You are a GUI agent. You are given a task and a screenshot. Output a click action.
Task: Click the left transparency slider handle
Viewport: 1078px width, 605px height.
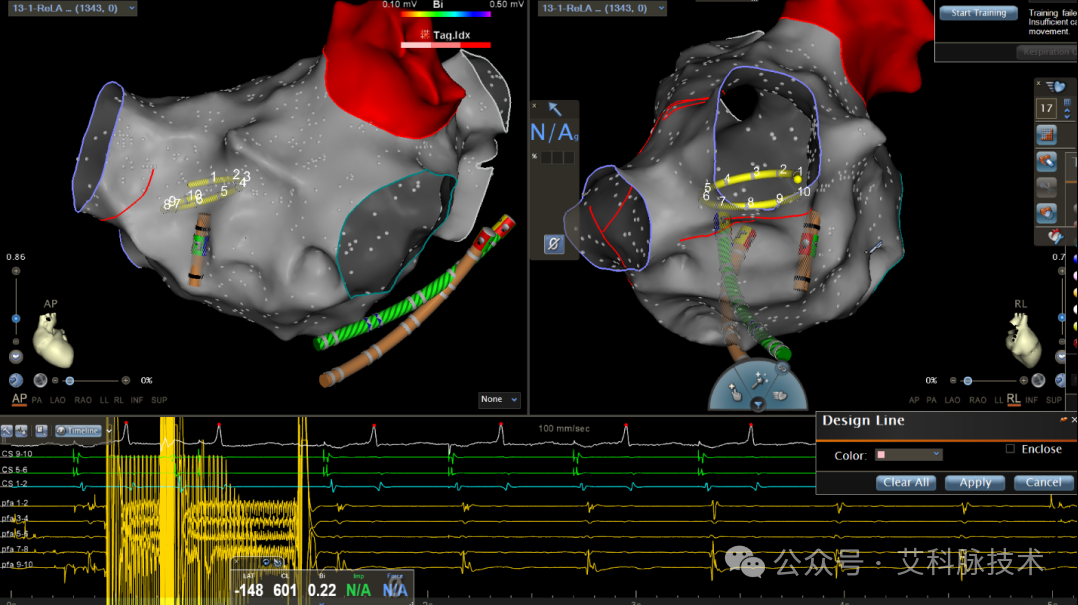click(x=69, y=380)
